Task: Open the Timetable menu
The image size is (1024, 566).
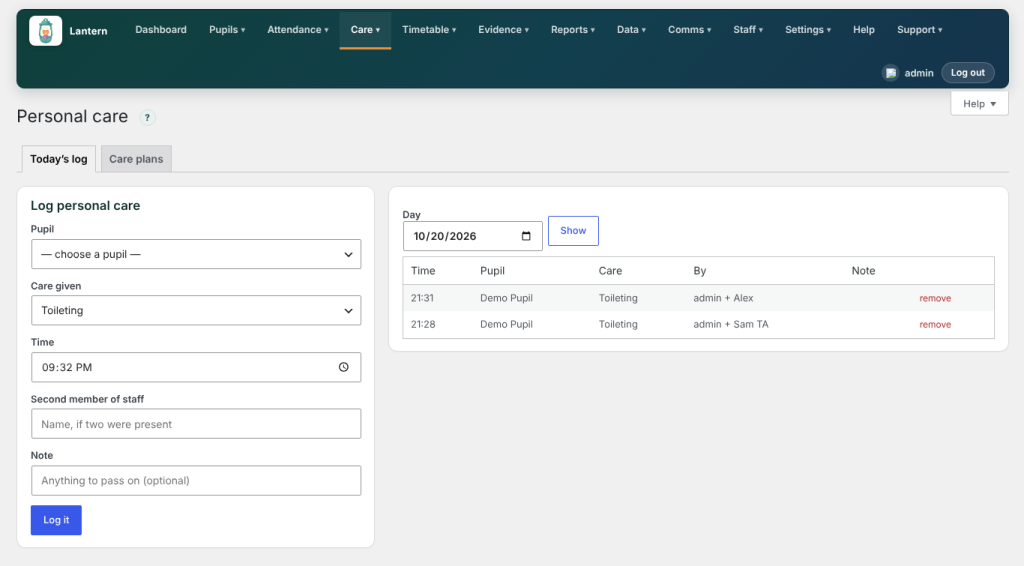Action: point(429,29)
